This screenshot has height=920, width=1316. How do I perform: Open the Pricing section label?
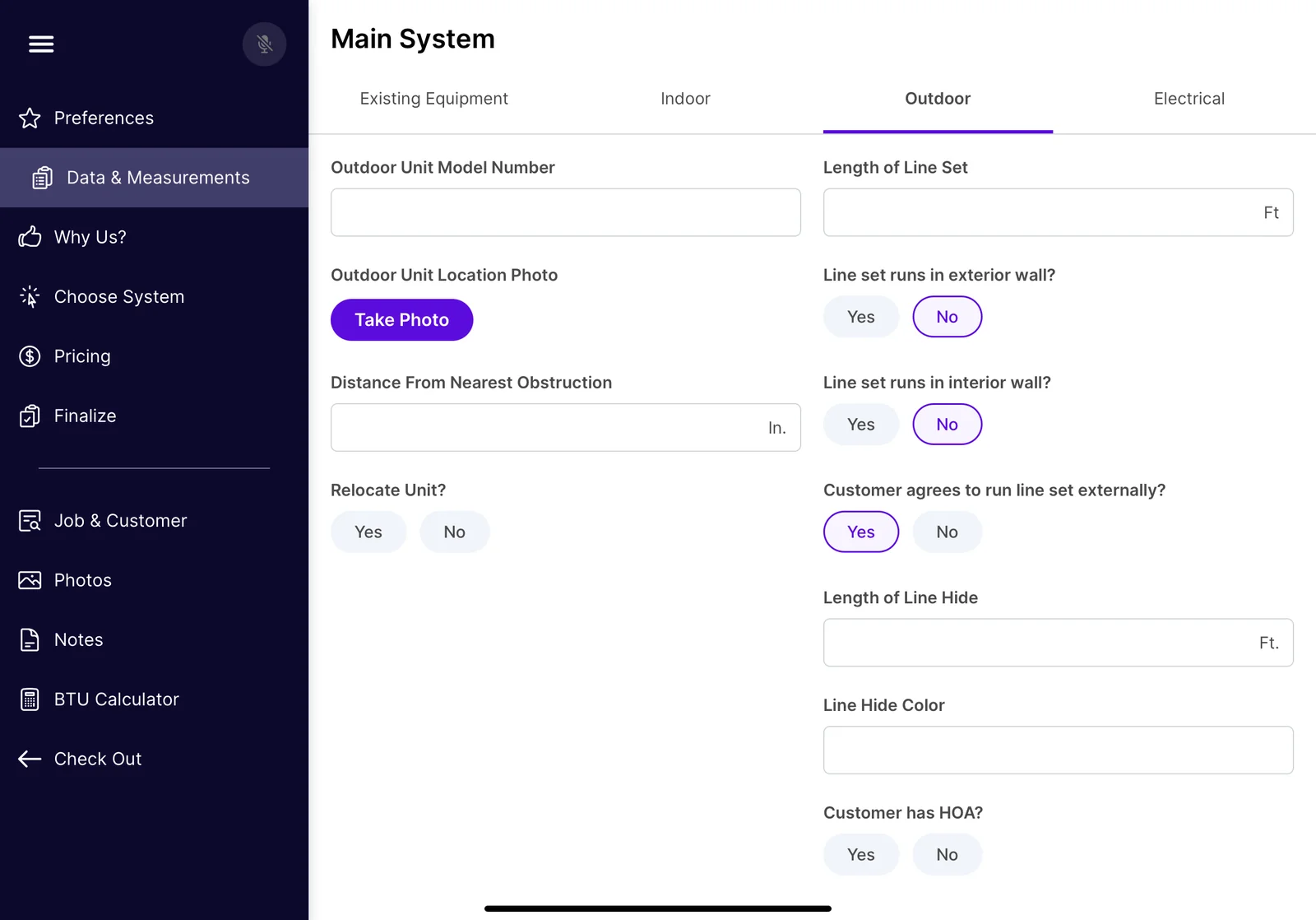point(82,356)
